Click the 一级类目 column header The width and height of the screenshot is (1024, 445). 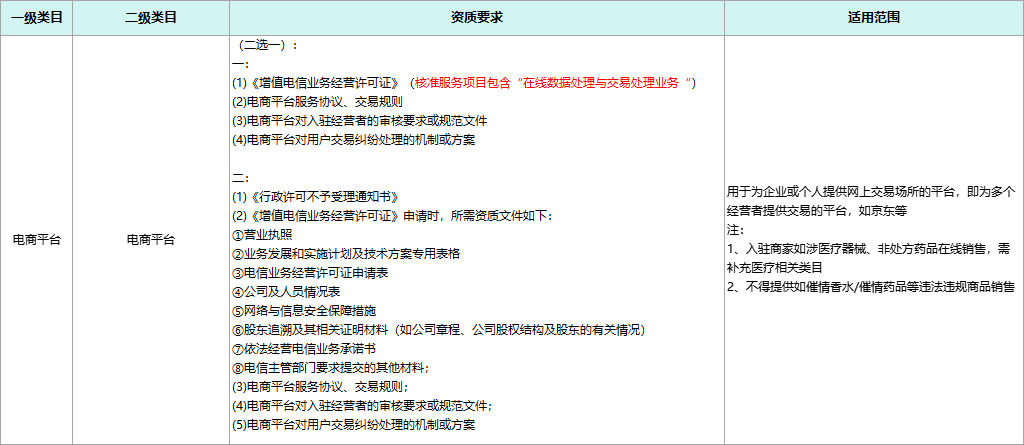(x=37, y=18)
